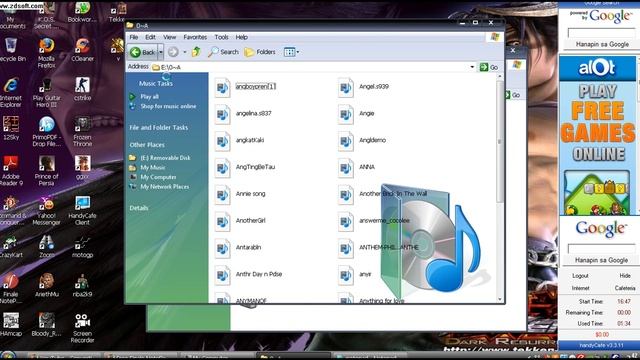Click the Back button in Explorer toolbar
Screen dimensions: 640x360
(143, 52)
